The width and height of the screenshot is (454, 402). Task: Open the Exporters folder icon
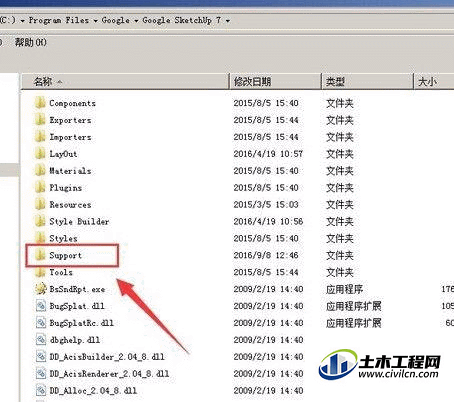coord(40,119)
